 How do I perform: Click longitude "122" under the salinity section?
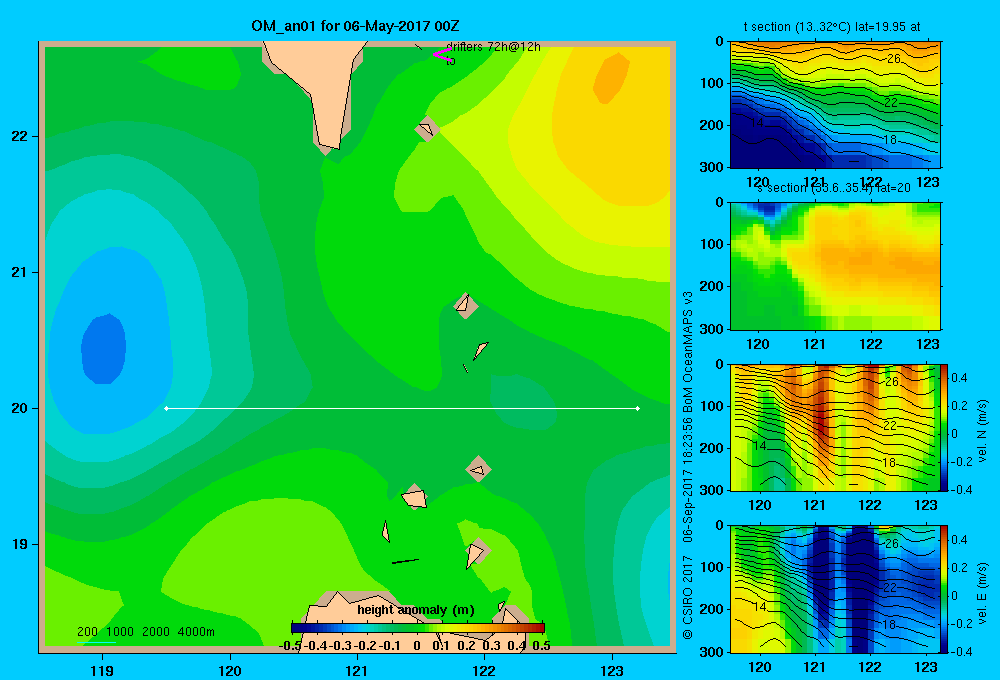coord(871,344)
